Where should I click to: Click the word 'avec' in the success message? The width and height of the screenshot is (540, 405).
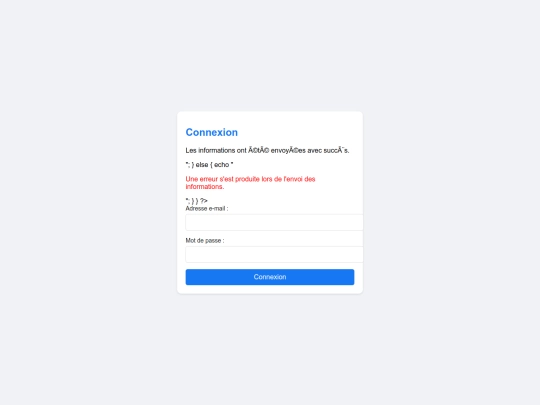314,150
